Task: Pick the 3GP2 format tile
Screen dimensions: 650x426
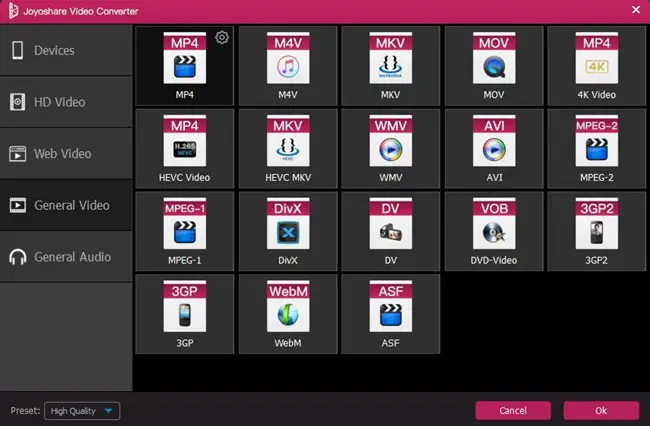Action: [597, 231]
